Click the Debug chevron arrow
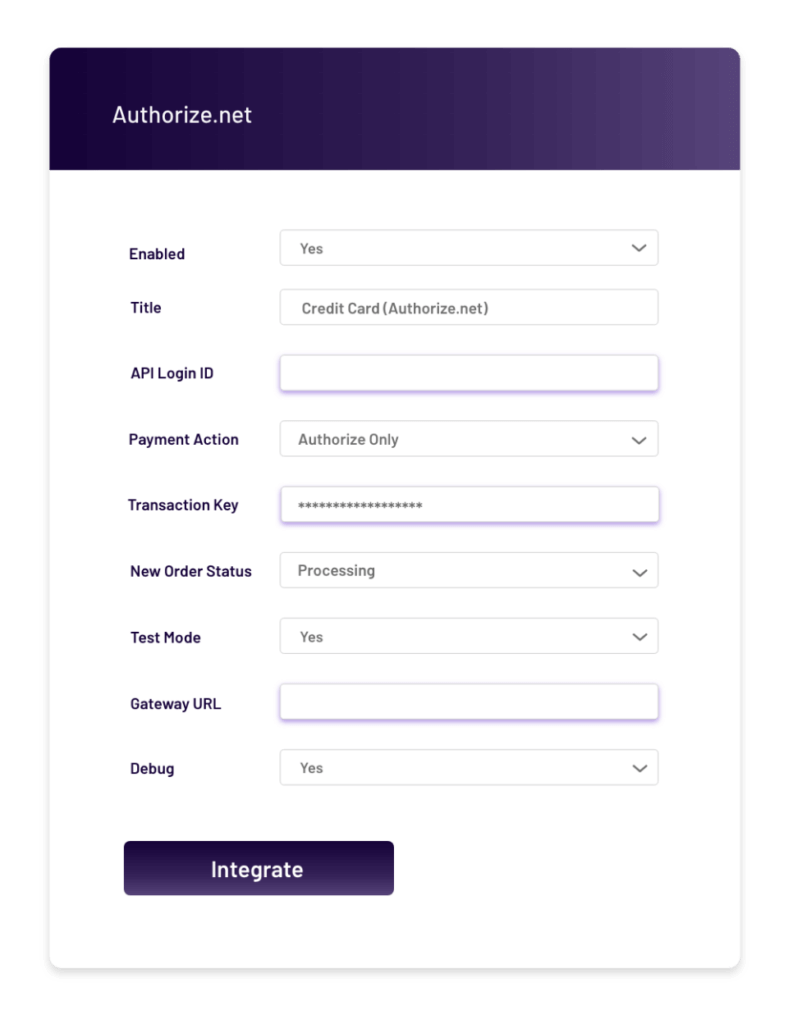 tap(639, 768)
